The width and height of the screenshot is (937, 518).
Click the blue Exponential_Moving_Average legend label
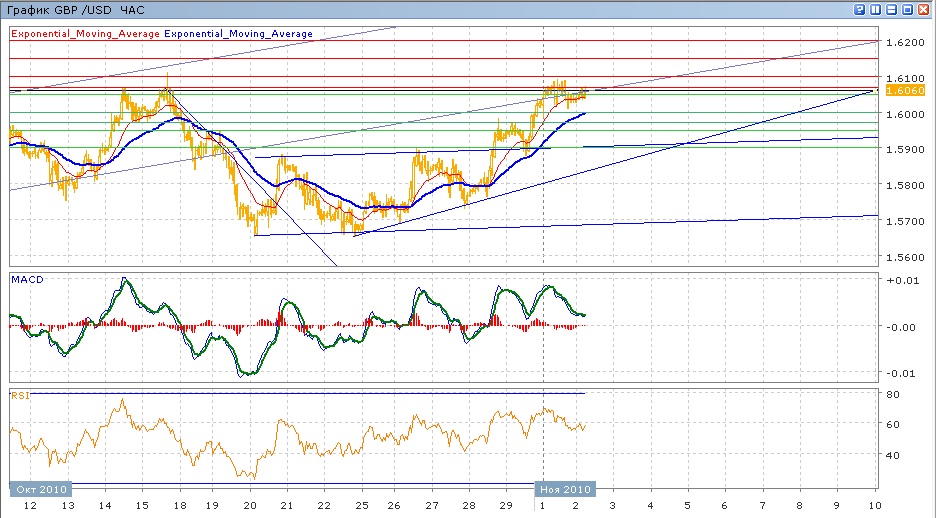pos(239,34)
